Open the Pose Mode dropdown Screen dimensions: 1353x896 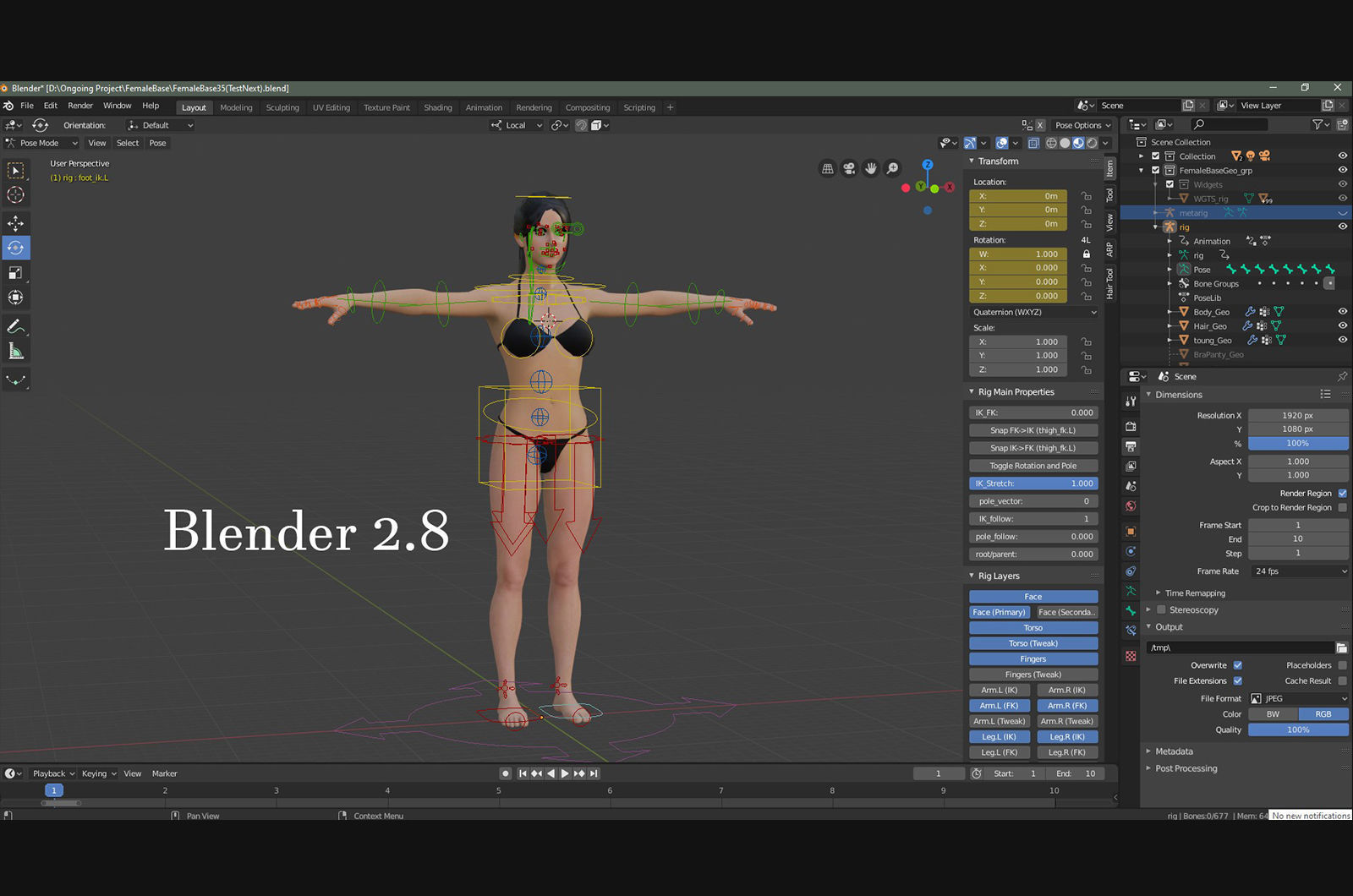click(x=42, y=143)
